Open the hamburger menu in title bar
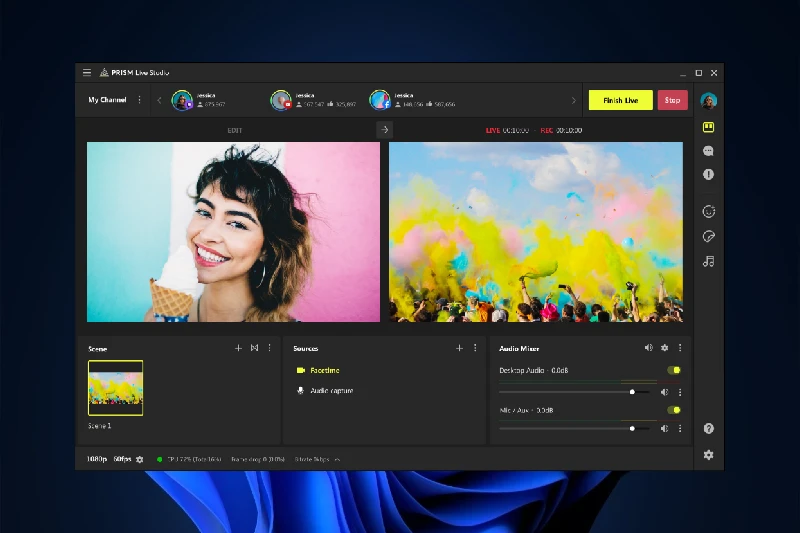Screen dimensions: 800x533 pyautogui.click(x=87, y=73)
